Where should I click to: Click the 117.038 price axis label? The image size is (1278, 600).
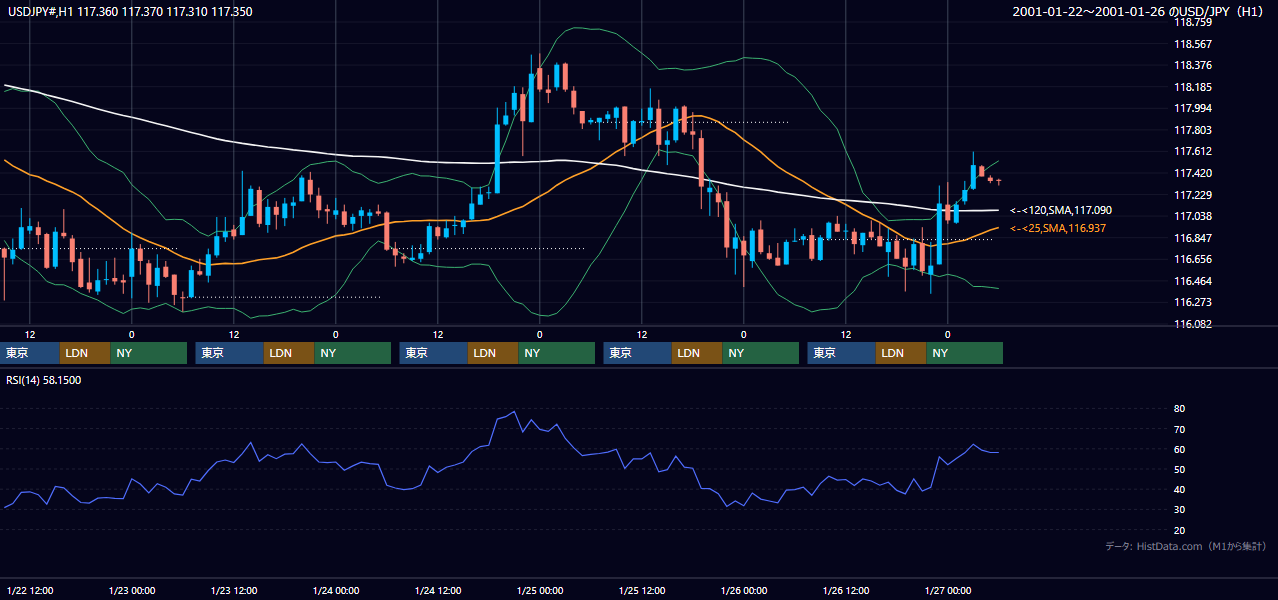pyautogui.click(x=1191, y=216)
